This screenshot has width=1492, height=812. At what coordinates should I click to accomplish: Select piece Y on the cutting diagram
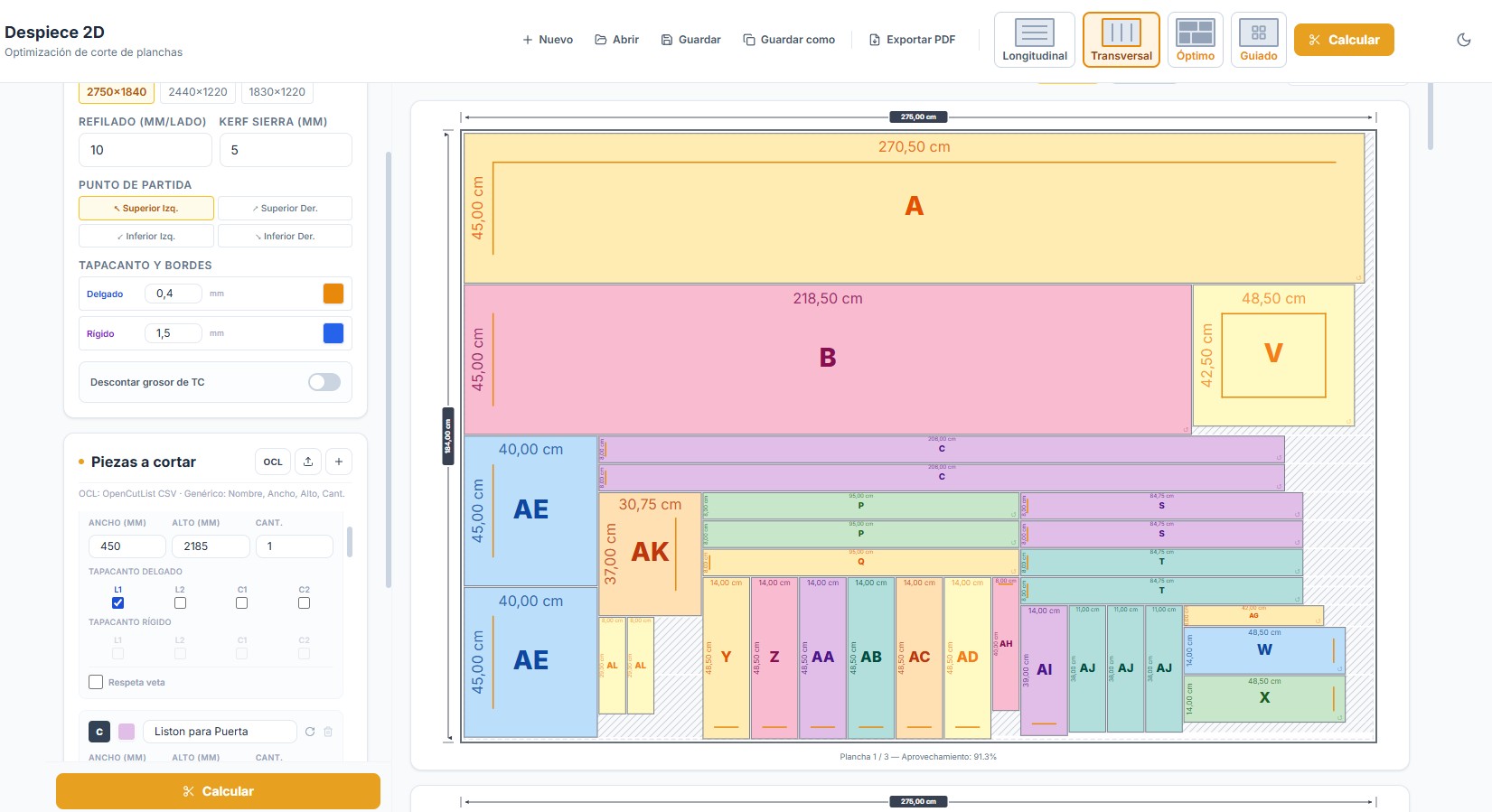pyautogui.click(x=726, y=658)
